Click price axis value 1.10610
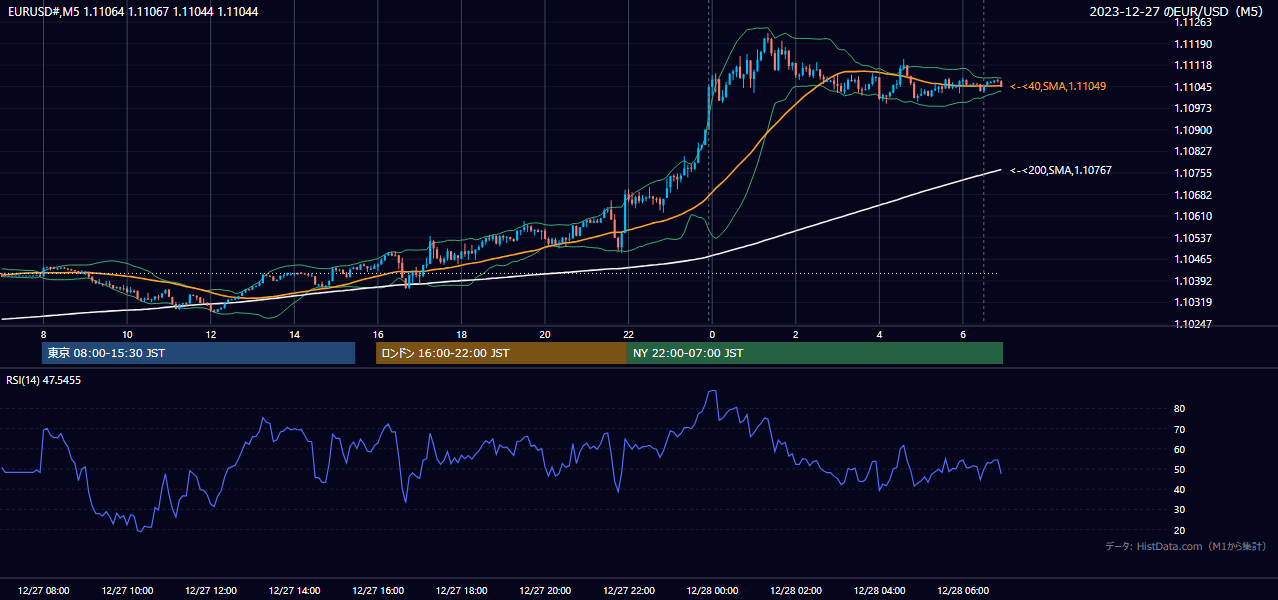 point(1193,216)
